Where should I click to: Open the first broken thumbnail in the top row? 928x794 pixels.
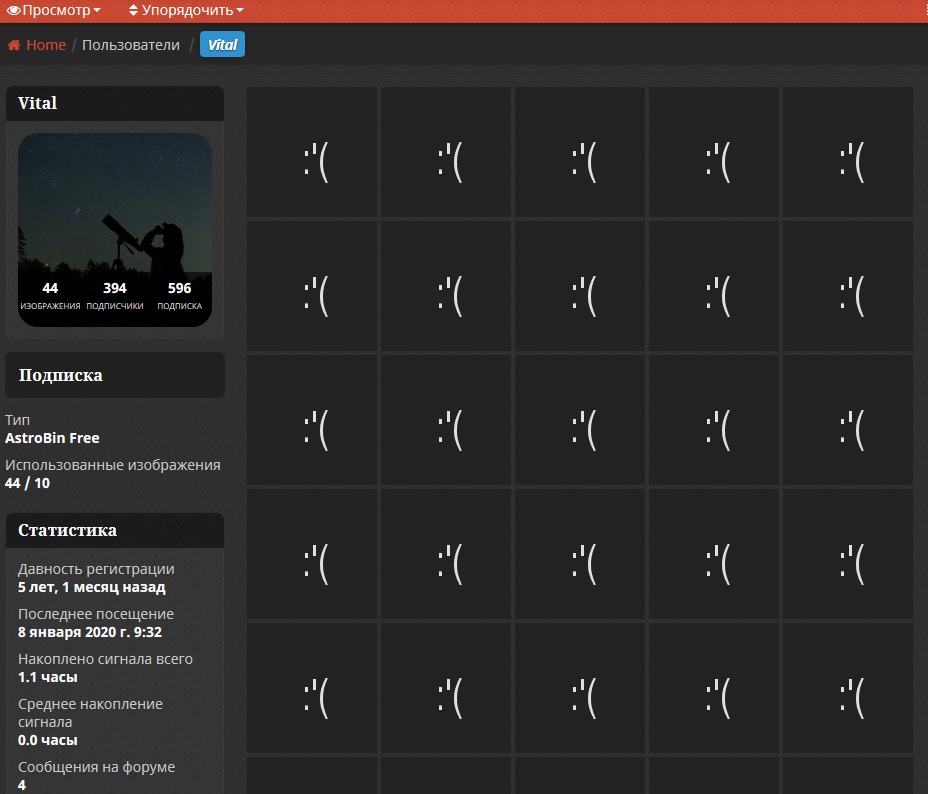[x=312, y=152]
